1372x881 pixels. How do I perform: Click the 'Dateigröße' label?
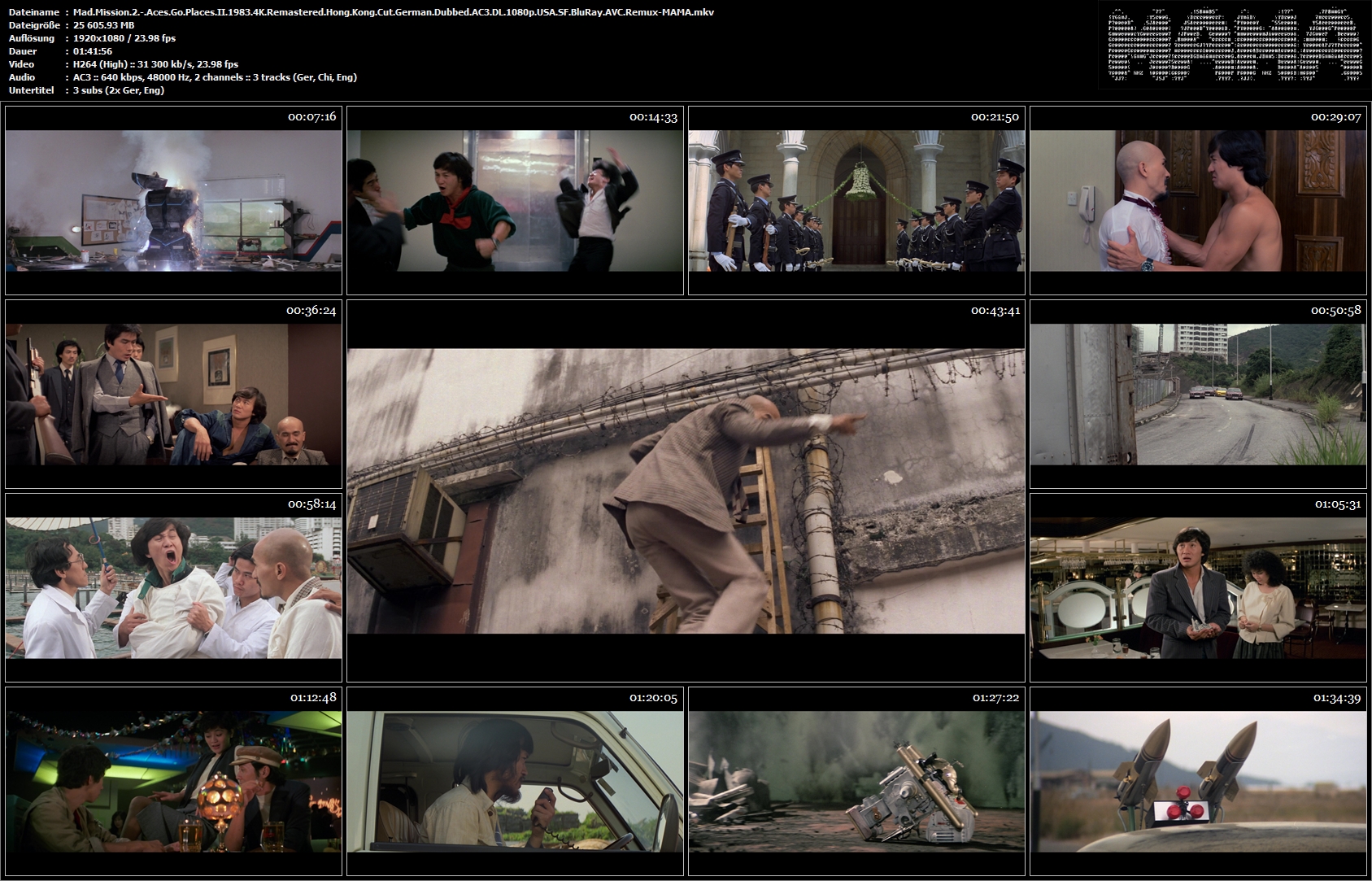tap(35, 25)
